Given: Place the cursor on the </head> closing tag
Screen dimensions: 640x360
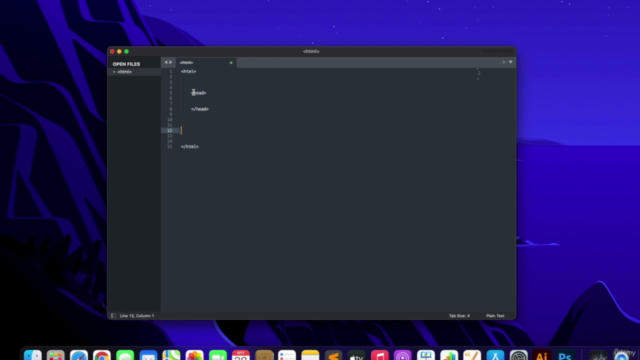Looking at the screenshot, I should [x=200, y=109].
